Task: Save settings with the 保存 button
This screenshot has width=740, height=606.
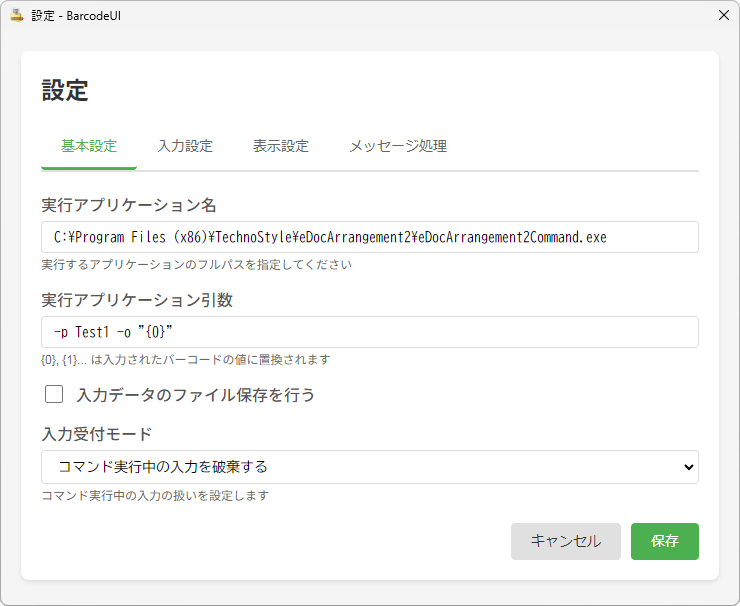Action: [664, 541]
